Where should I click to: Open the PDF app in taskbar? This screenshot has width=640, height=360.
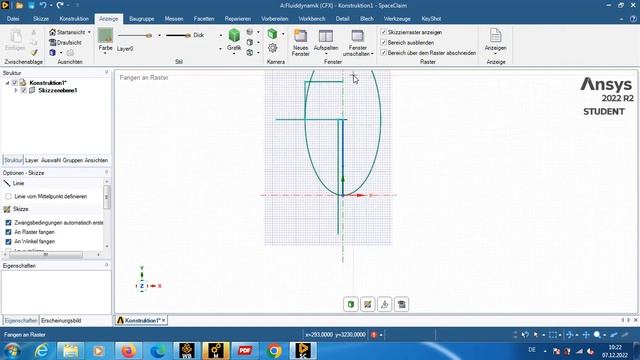click(x=245, y=351)
